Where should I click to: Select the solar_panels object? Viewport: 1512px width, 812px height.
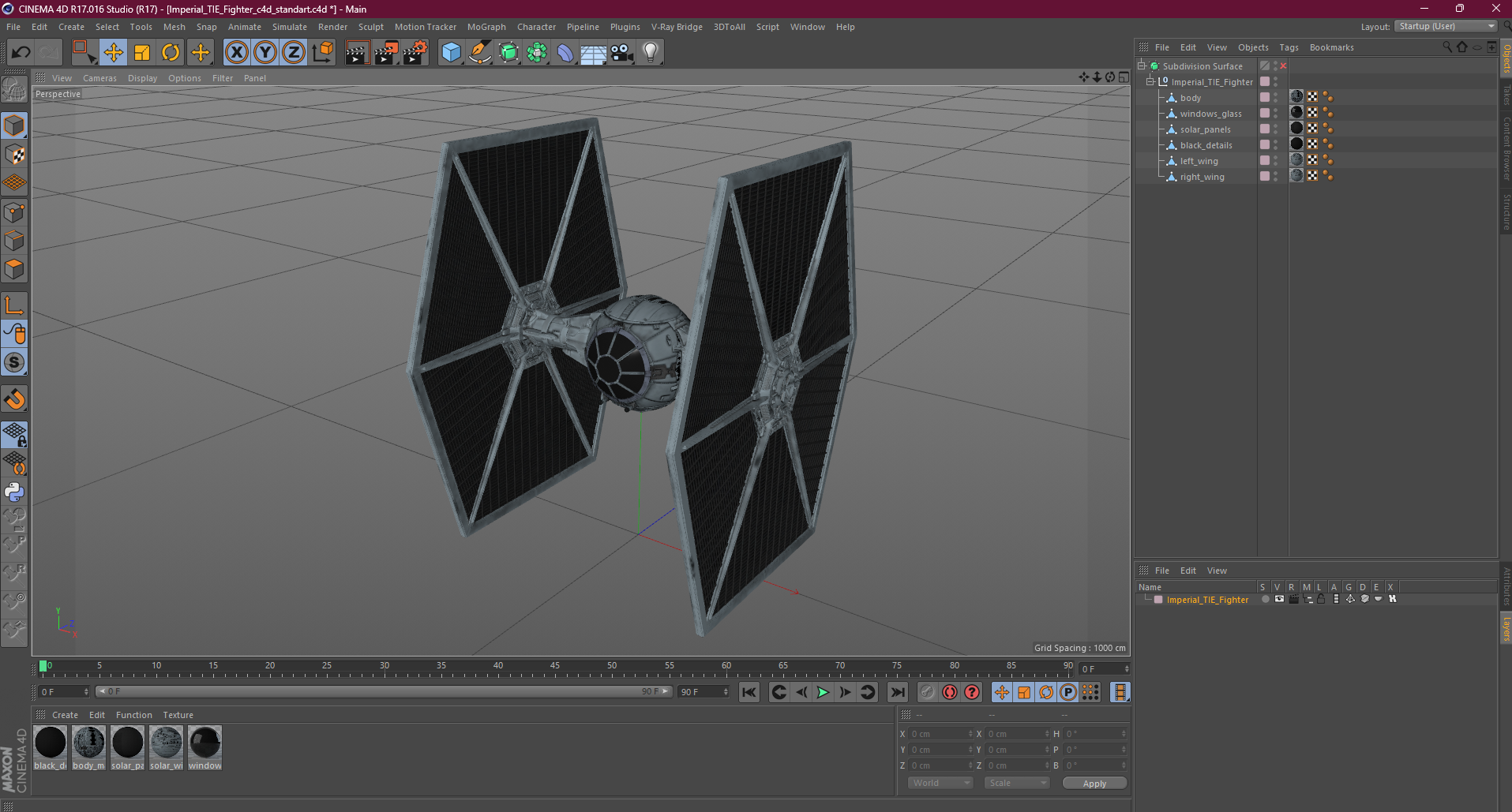click(1205, 129)
